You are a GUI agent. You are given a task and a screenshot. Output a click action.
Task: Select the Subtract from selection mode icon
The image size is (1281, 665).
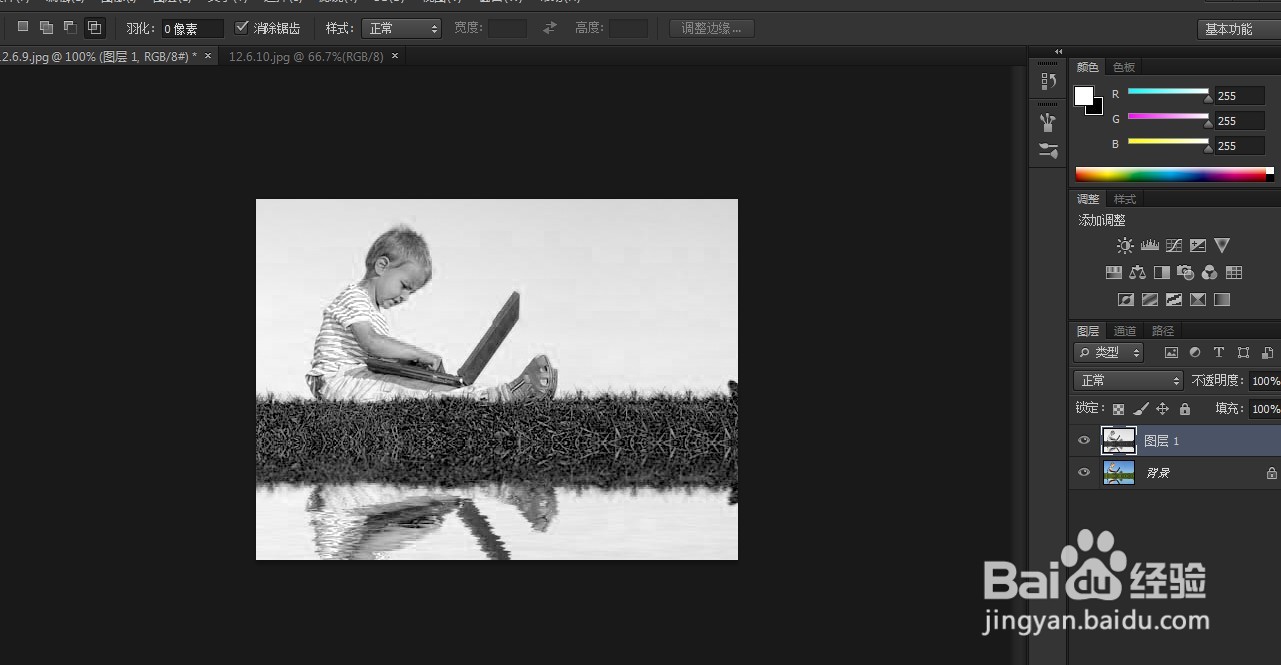pos(70,27)
